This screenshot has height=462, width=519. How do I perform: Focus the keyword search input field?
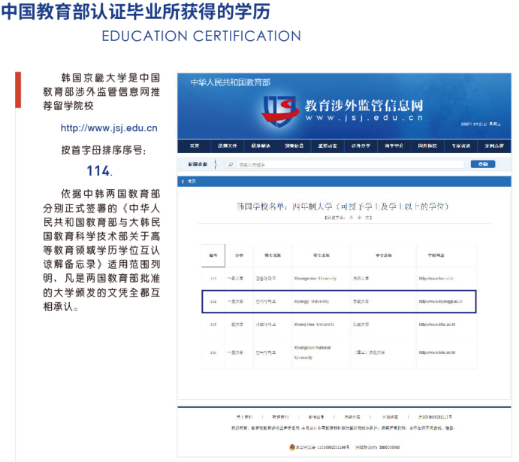(350, 164)
